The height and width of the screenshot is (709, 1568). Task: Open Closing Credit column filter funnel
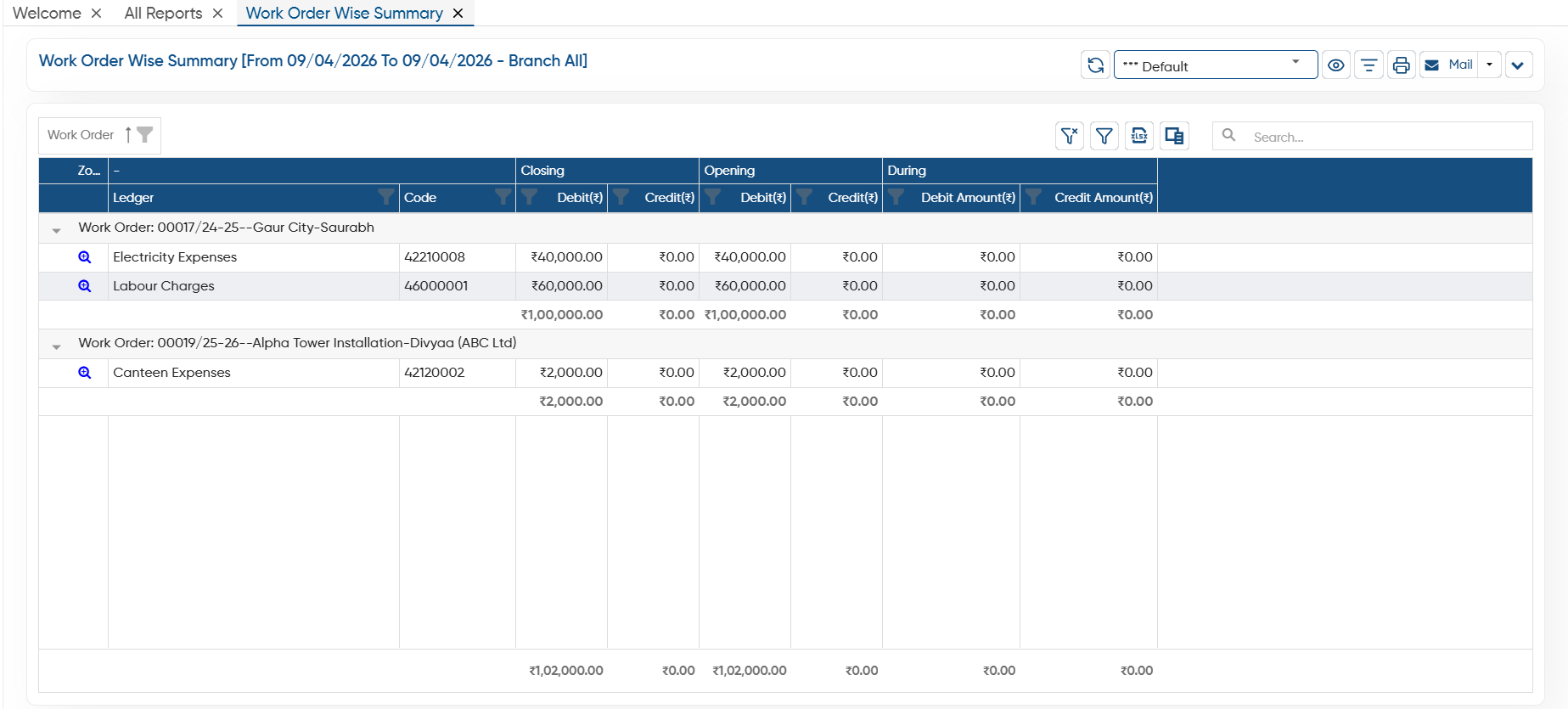[621, 197]
